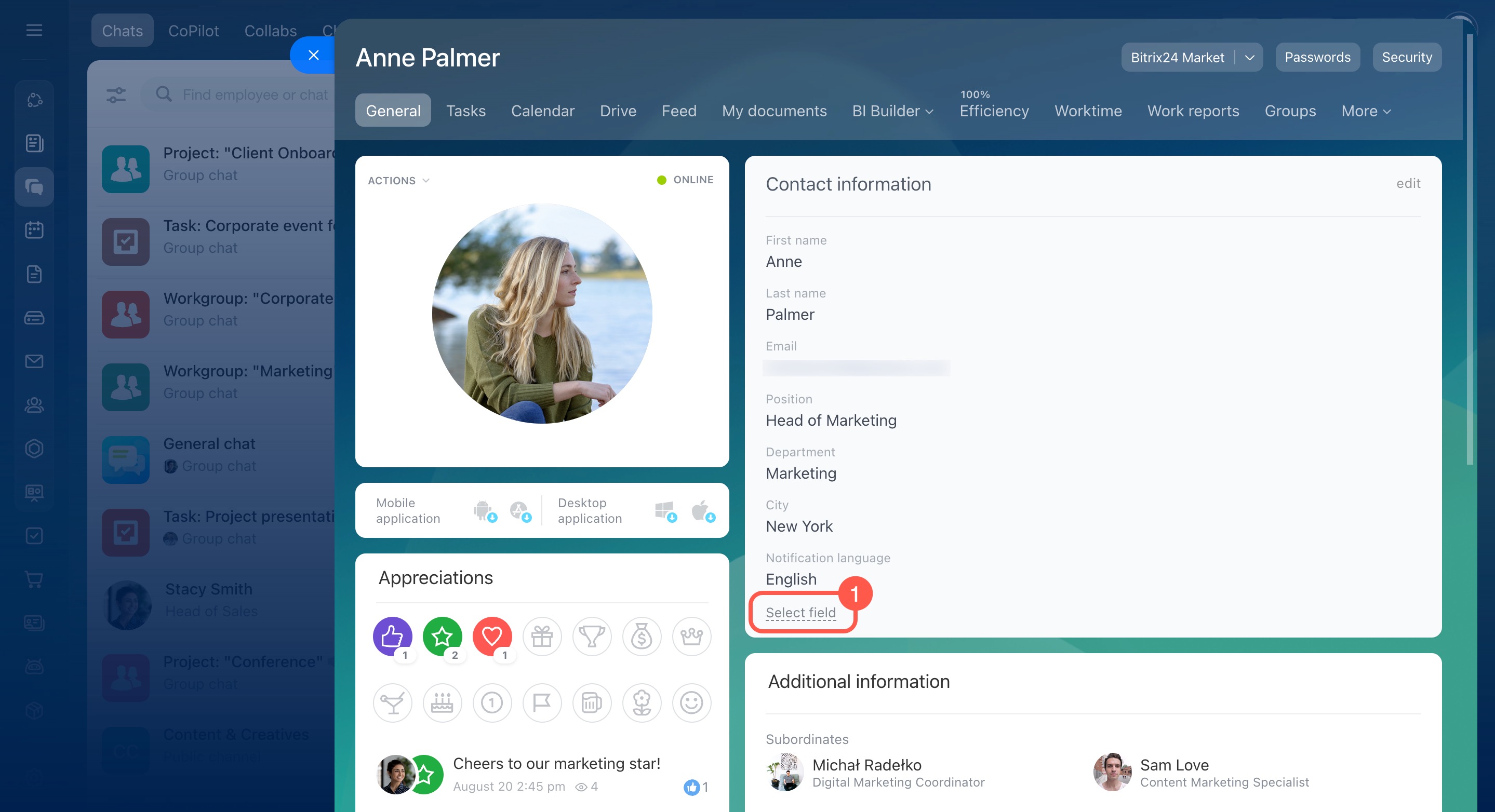Open the Efficiency tab
Screen dimensions: 1495x812
click(994, 111)
